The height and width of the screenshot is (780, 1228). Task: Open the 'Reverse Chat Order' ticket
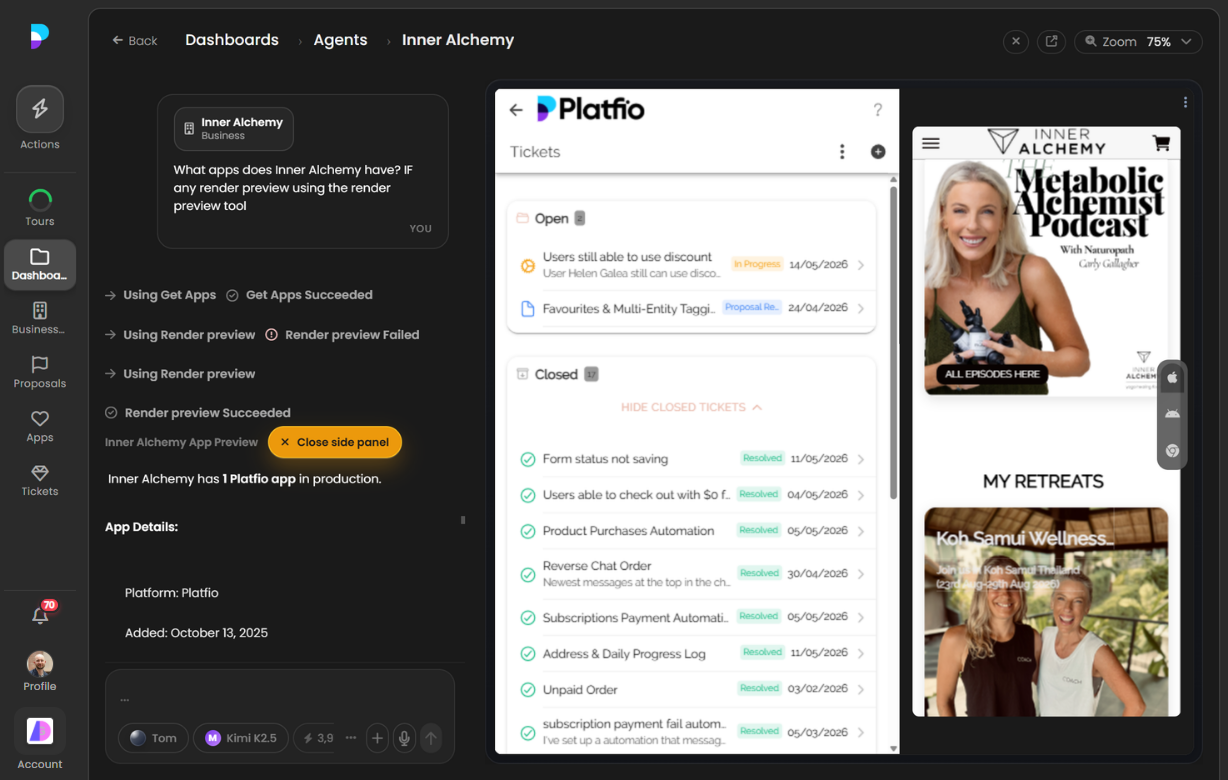(691, 574)
